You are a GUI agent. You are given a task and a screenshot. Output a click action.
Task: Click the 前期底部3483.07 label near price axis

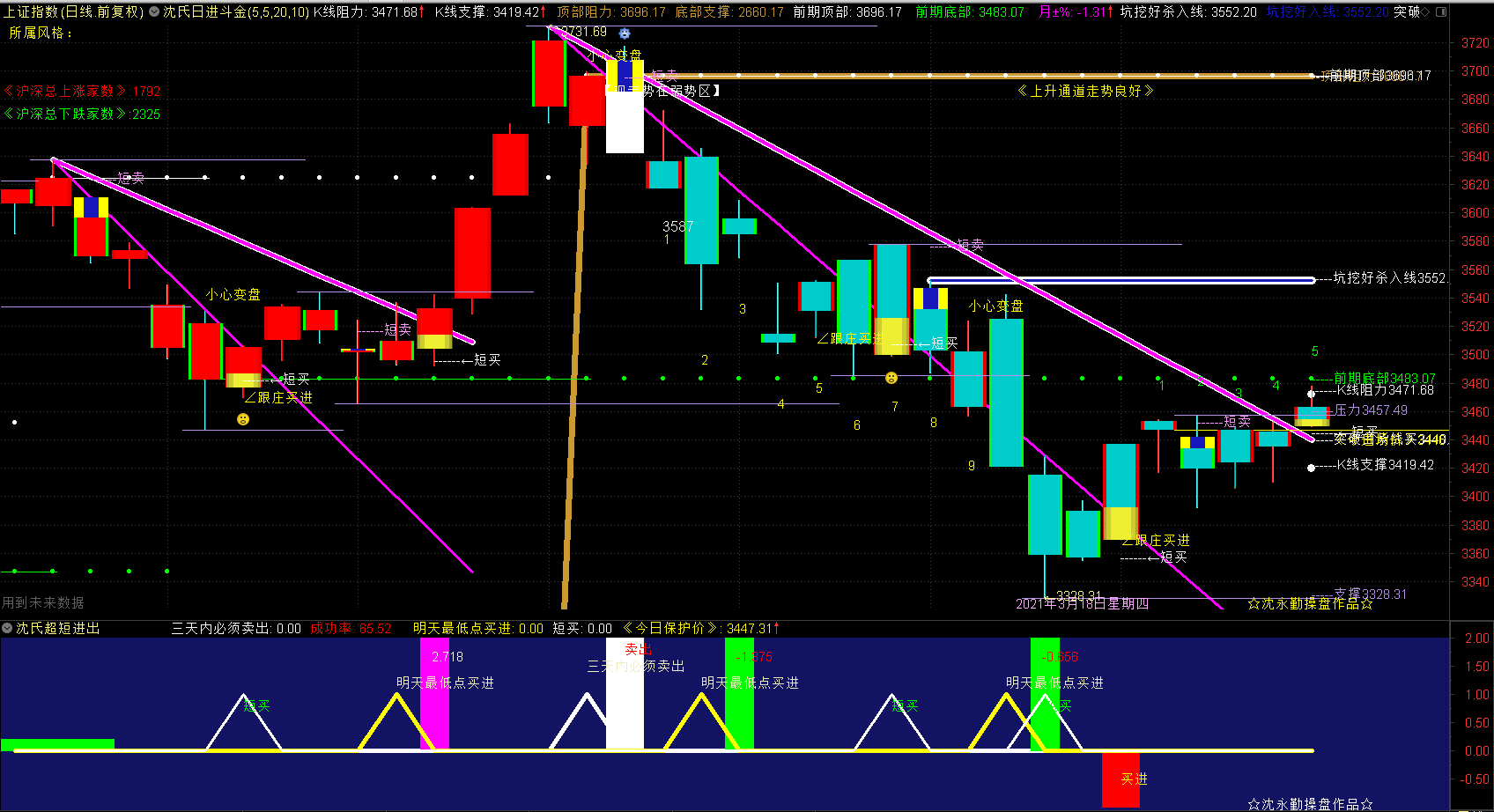(1385, 378)
